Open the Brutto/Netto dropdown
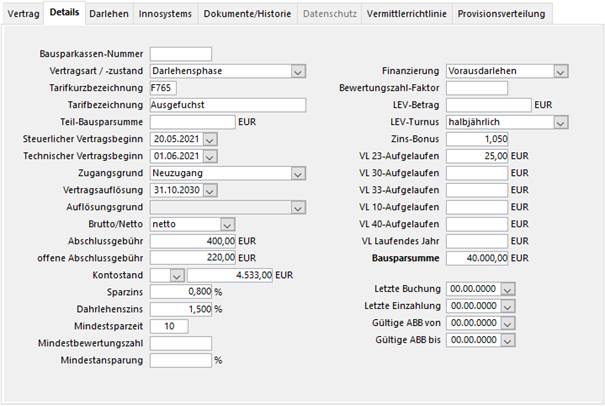 click(x=227, y=224)
